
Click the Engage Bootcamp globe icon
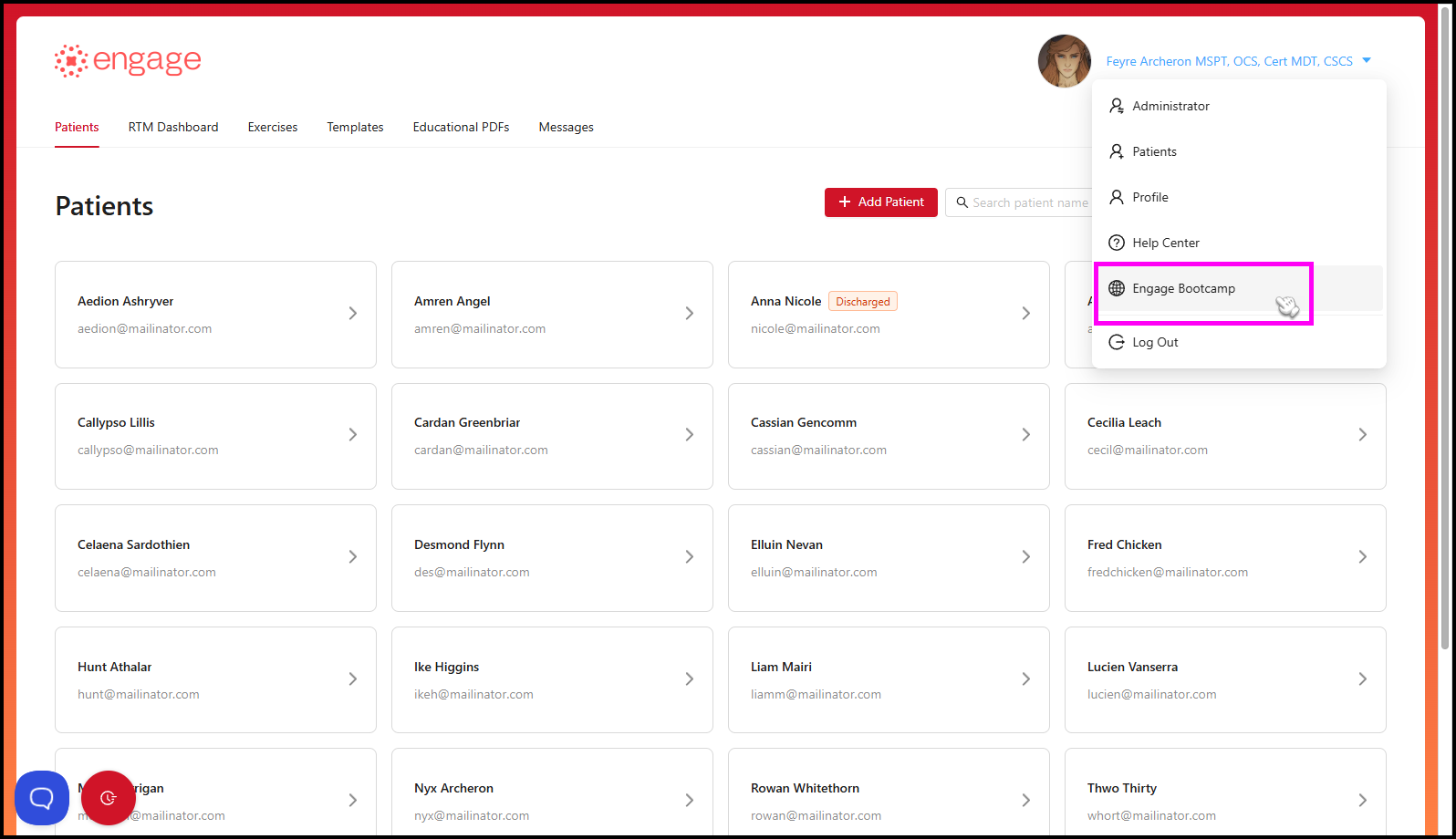(1117, 288)
